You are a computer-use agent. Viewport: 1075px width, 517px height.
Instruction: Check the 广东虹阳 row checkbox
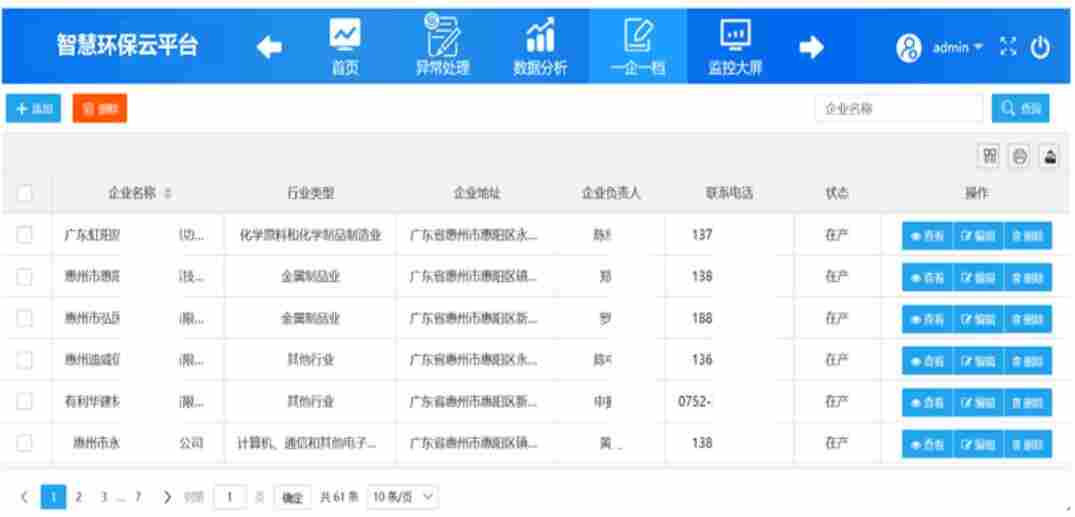click(x=26, y=236)
